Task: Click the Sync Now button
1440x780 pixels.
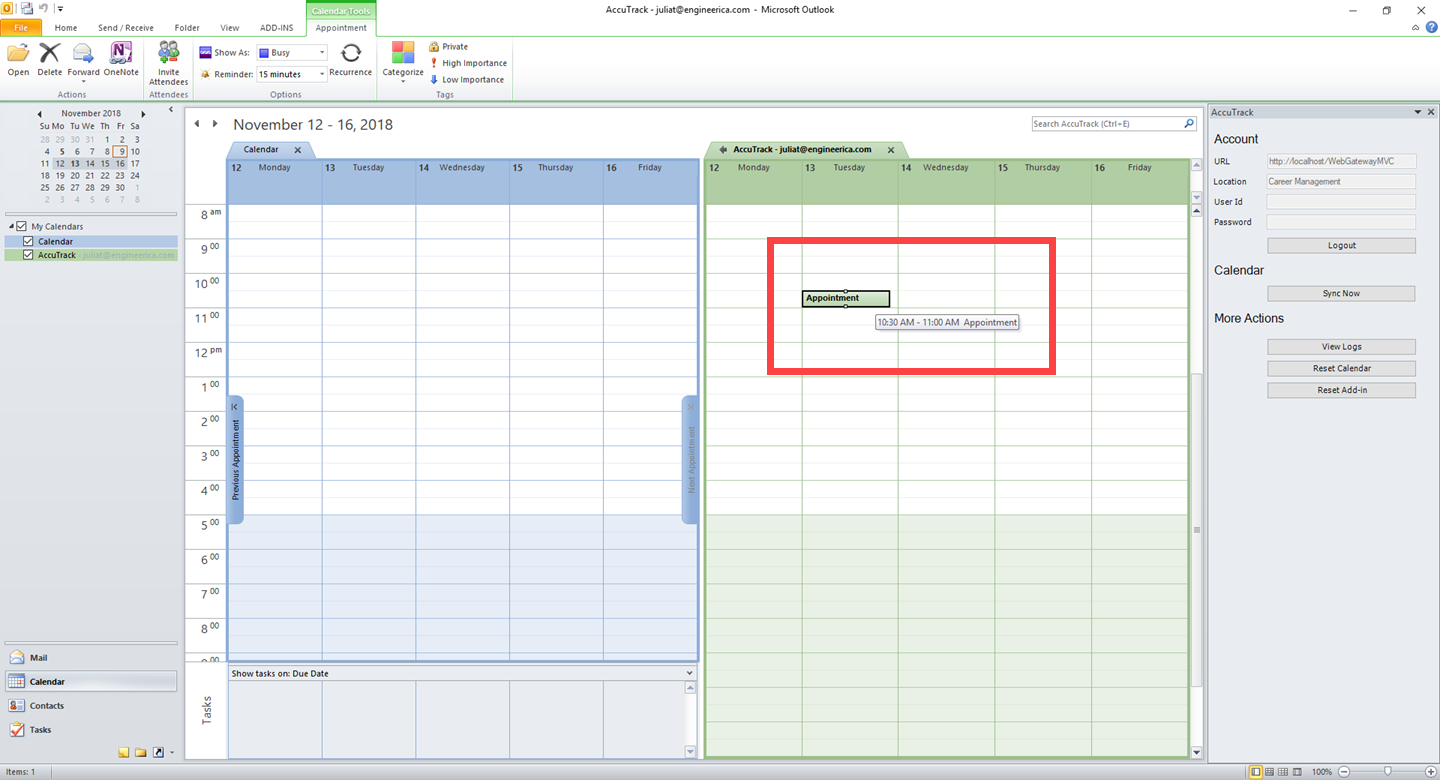Action: pos(1341,293)
